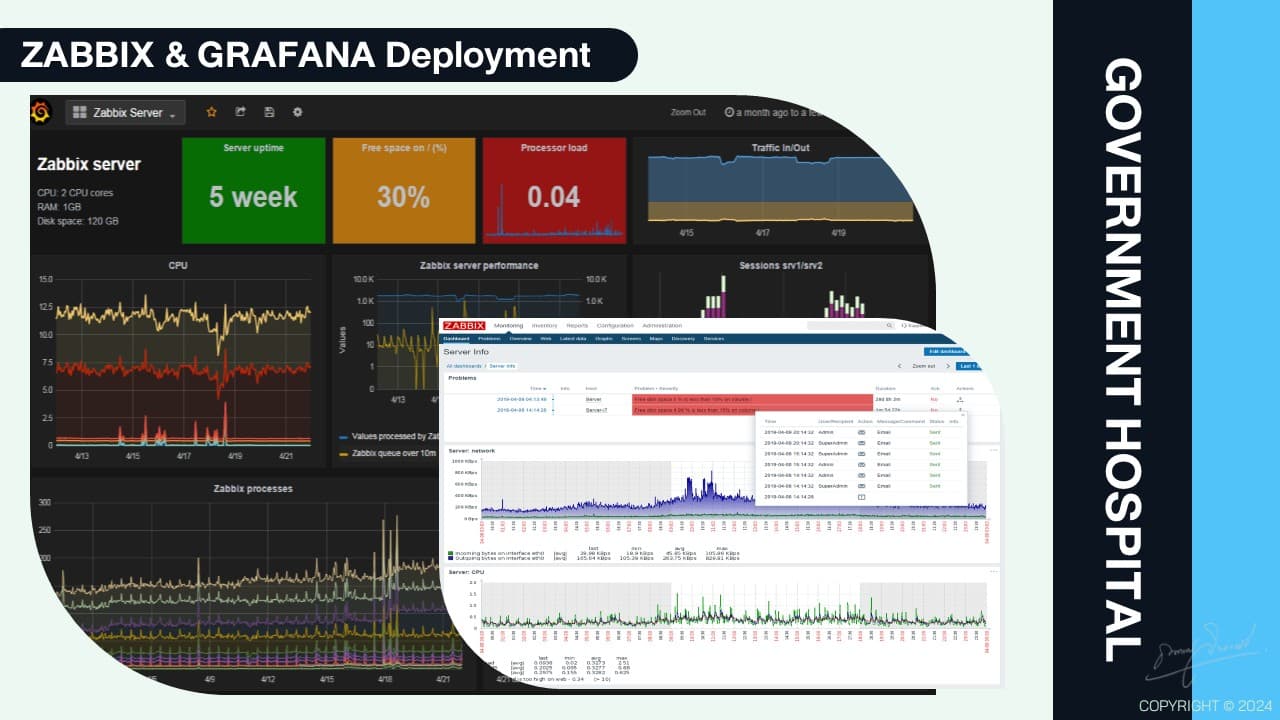Click the calendar icon in last popup row
Image resolution: width=1280 pixels, height=720 pixels.
(x=861, y=497)
